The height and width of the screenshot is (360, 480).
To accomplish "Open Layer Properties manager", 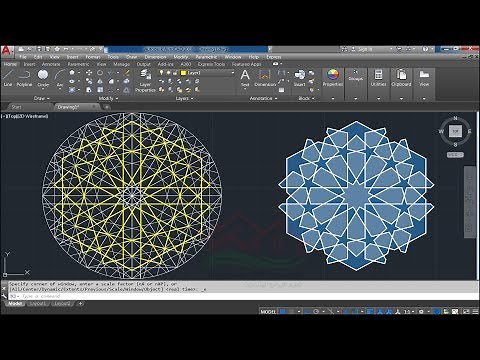I will (145, 80).
